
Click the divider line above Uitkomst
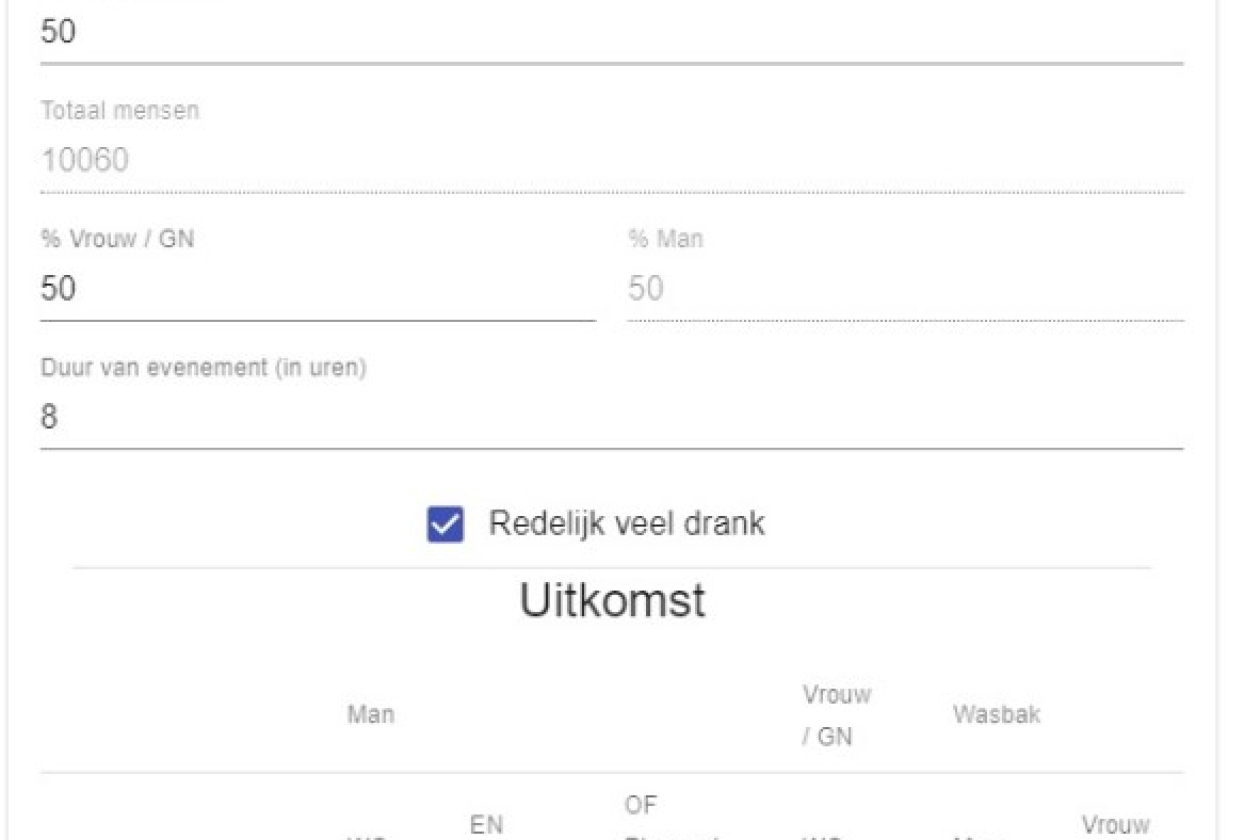point(612,568)
